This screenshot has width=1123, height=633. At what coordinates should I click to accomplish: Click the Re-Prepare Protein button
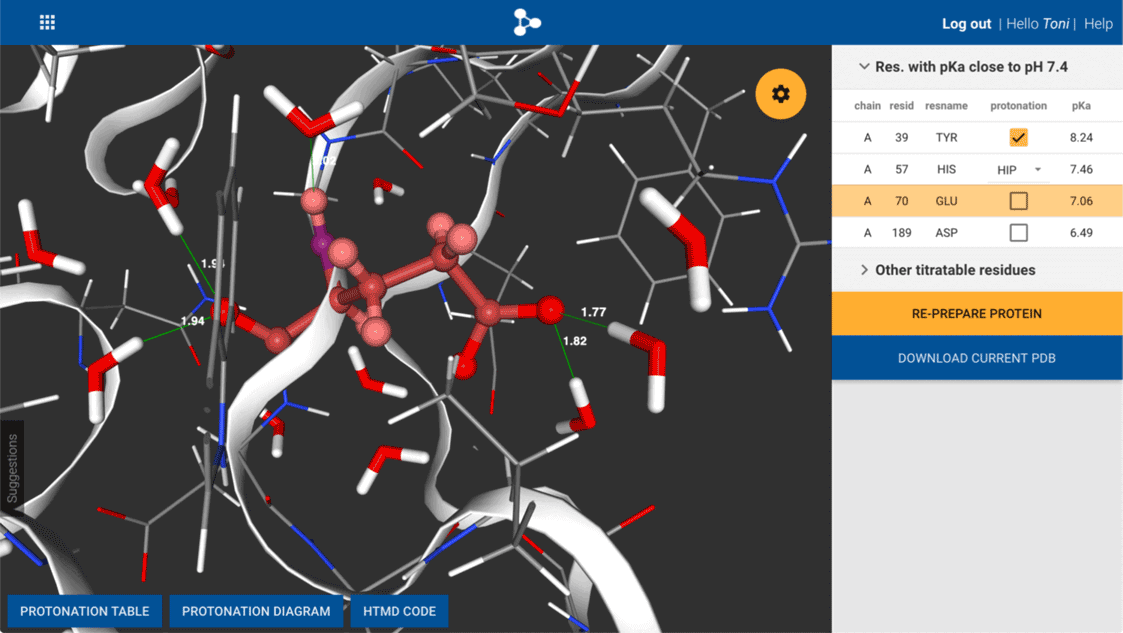976,313
